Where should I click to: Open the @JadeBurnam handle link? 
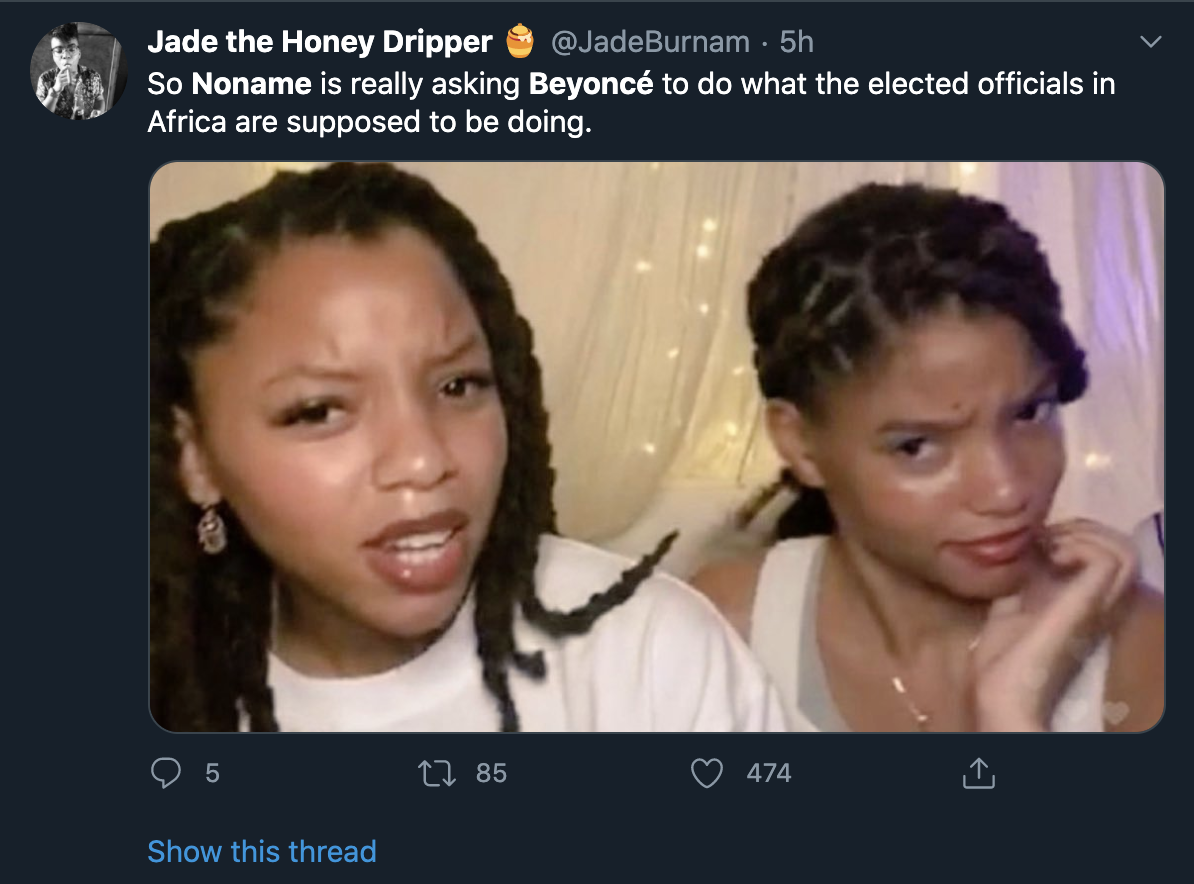point(649,41)
